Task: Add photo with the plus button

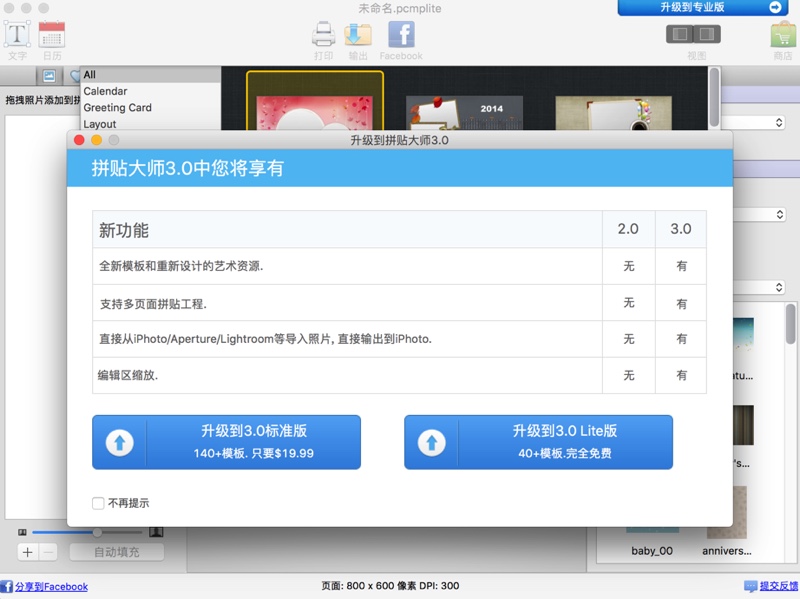Action: coord(28,552)
